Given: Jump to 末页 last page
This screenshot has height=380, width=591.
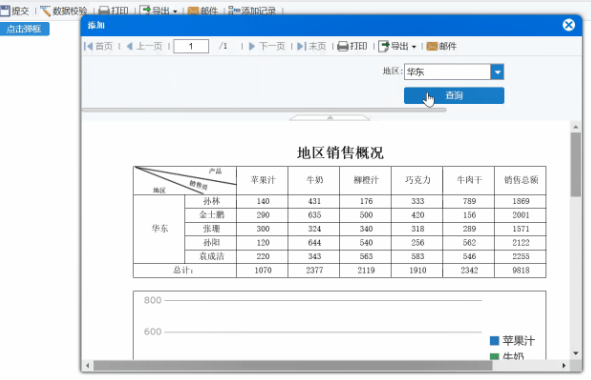Looking at the screenshot, I should (x=311, y=46).
